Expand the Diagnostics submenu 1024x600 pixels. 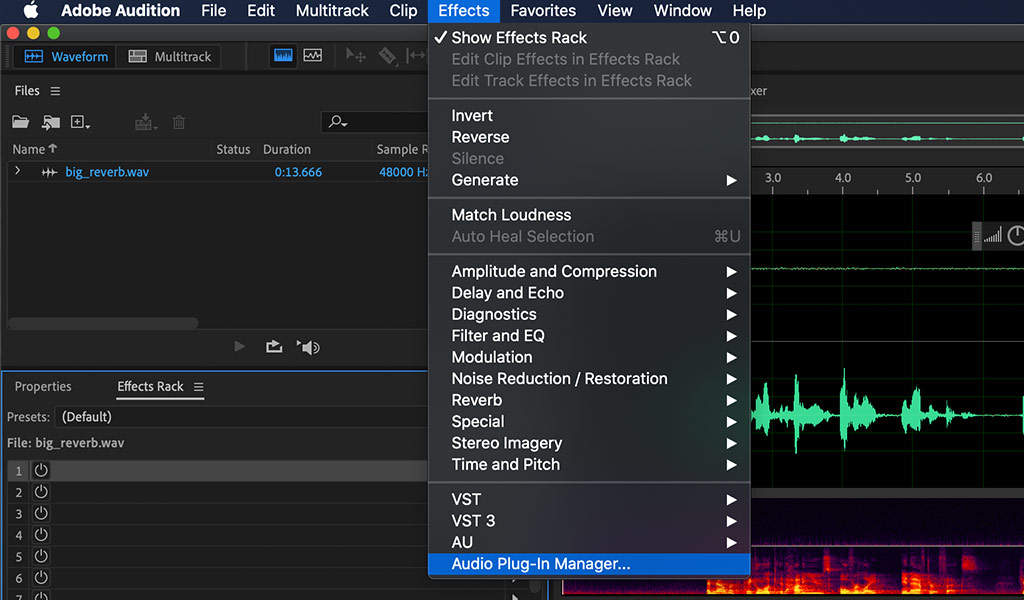pyautogui.click(x=588, y=314)
